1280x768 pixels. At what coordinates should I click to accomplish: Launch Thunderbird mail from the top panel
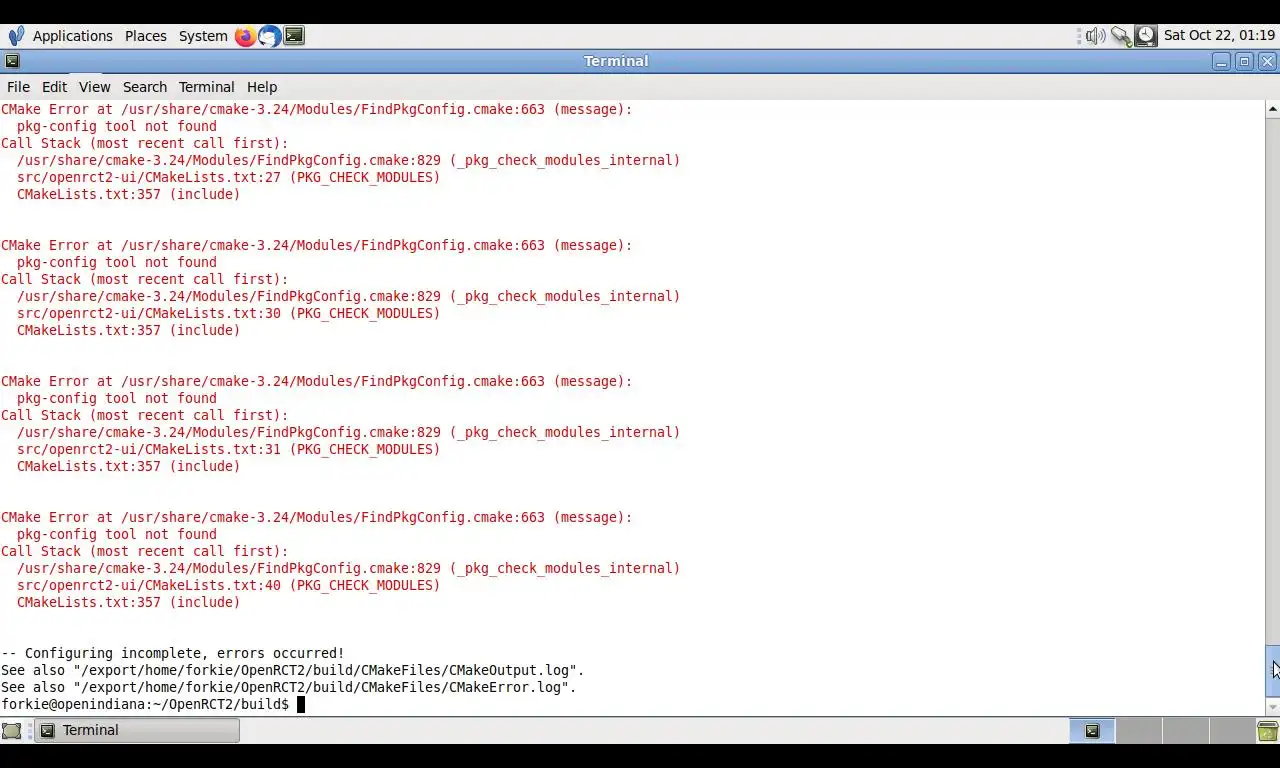click(x=270, y=36)
